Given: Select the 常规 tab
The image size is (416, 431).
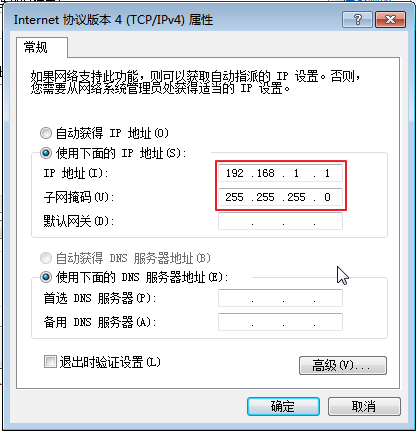Looking at the screenshot, I should (36, 48).
